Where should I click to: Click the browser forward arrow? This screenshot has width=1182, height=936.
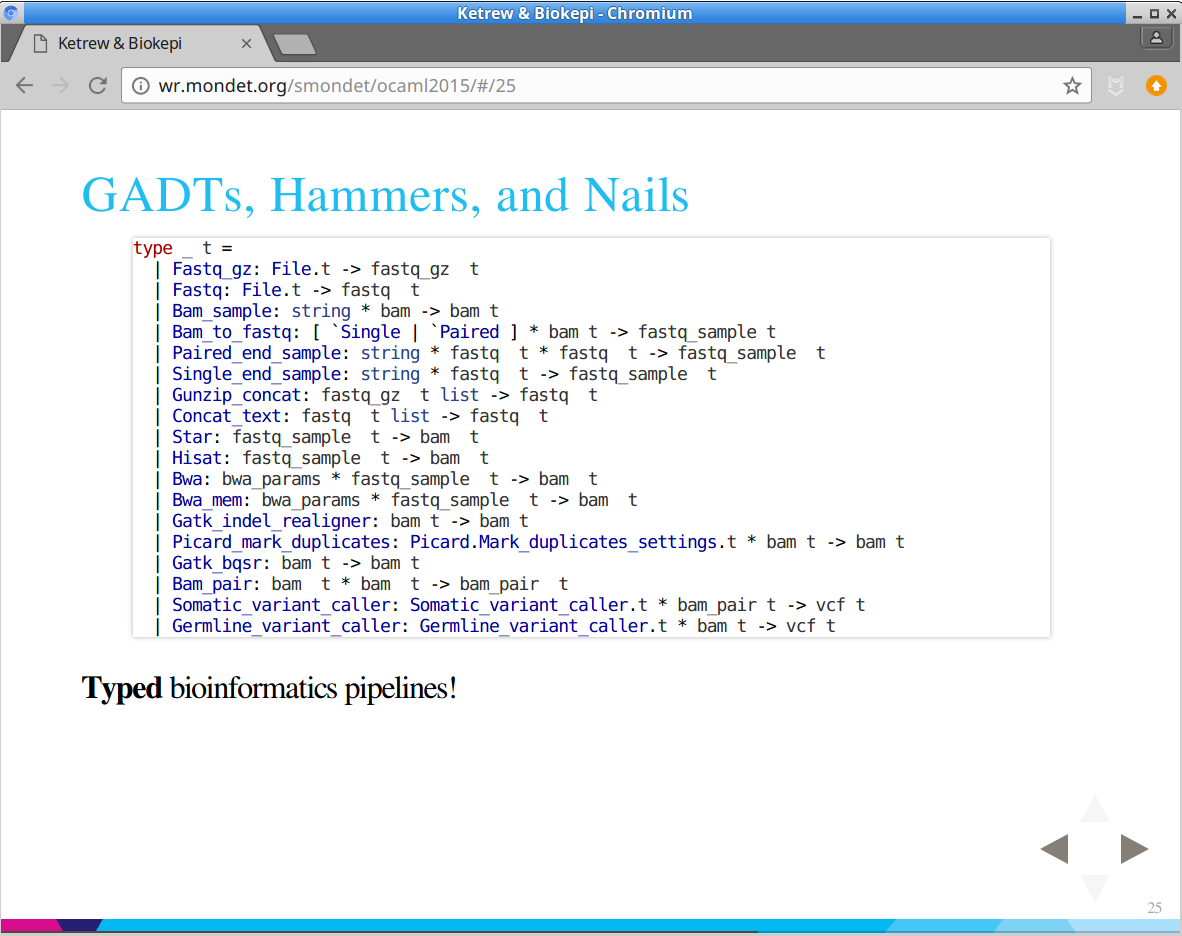click(61, 86)
